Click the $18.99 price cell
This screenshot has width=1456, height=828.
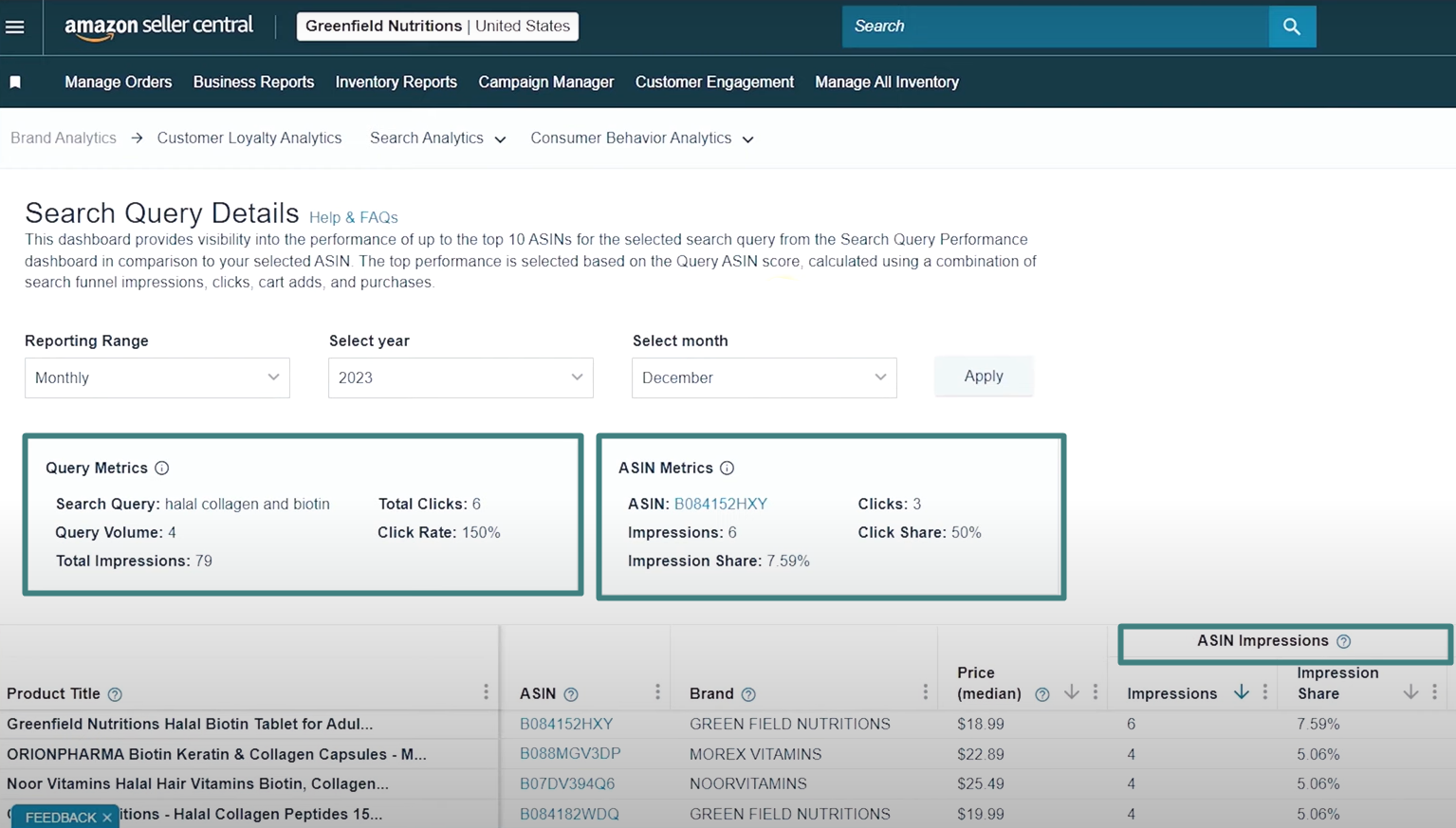[981, 725]
